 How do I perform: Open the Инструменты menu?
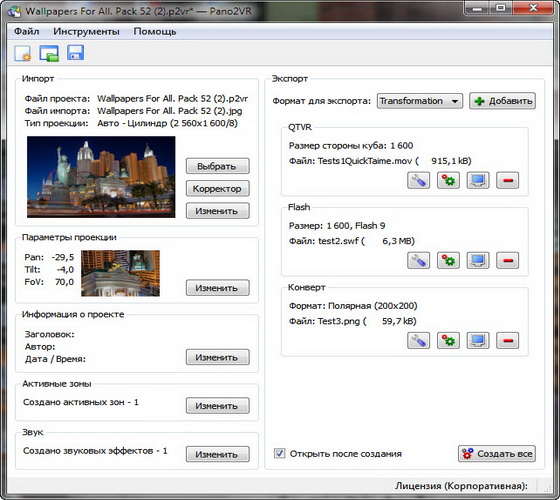[86, 31]
